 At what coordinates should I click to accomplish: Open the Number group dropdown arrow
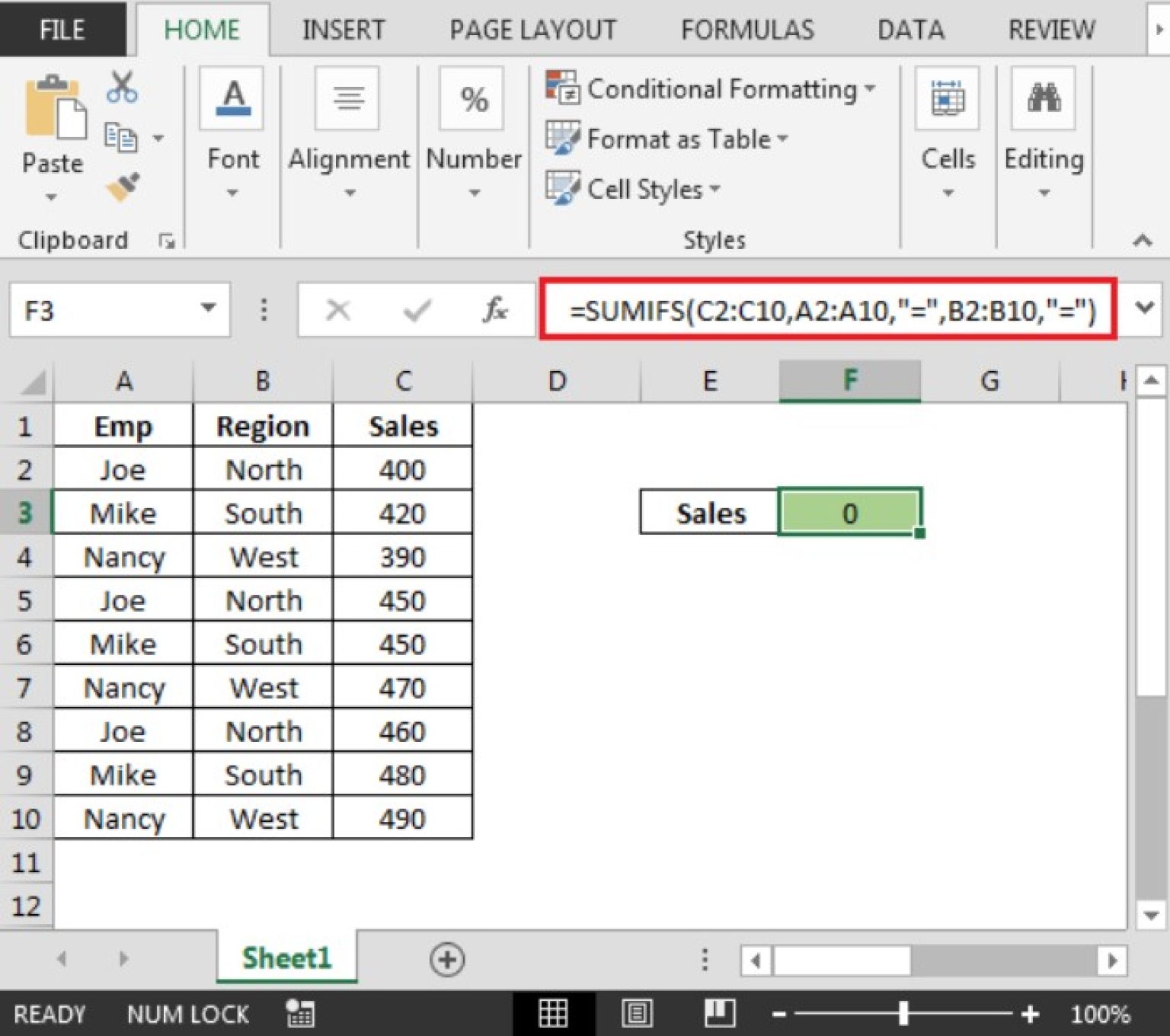click(x=473, y=193)
